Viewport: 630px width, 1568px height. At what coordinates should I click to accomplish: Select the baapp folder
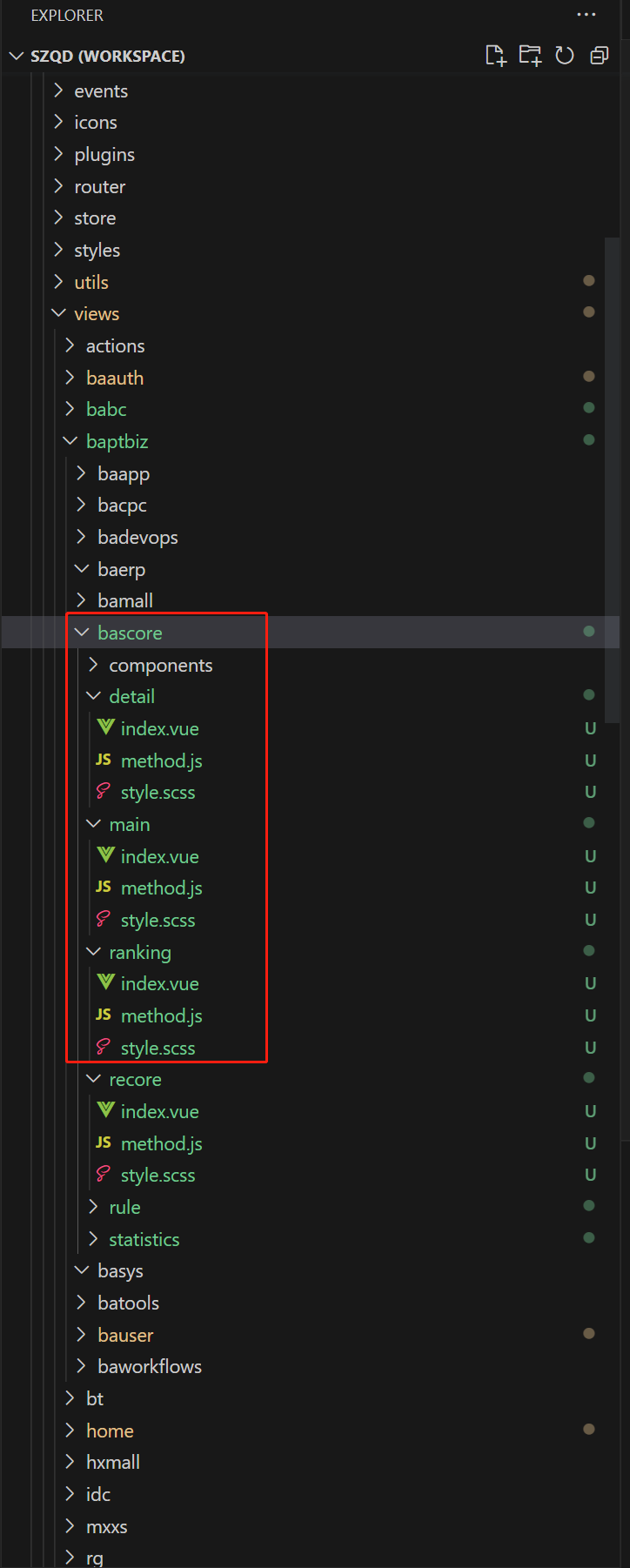(124, 474)
